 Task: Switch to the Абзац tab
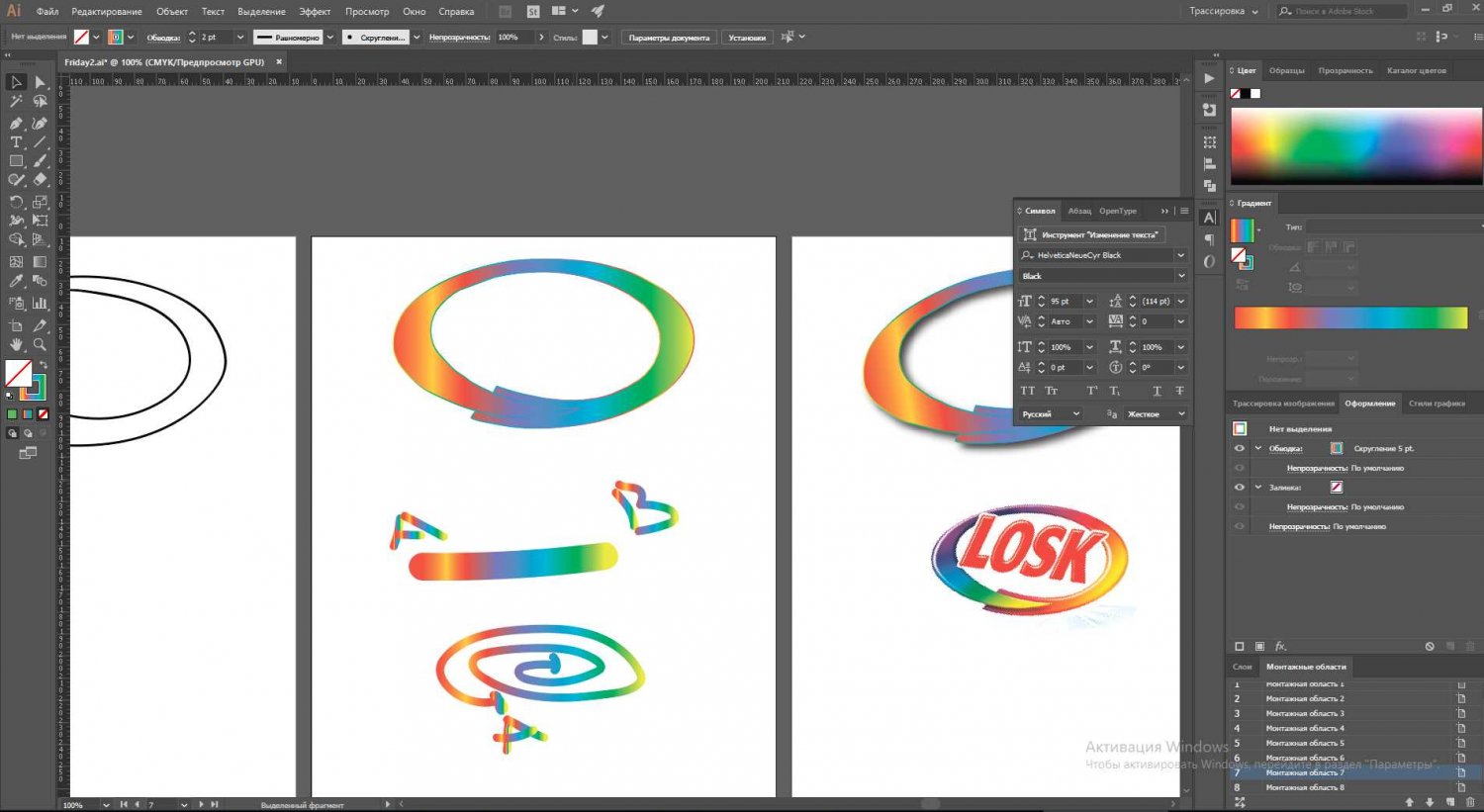click(1079, 211)
